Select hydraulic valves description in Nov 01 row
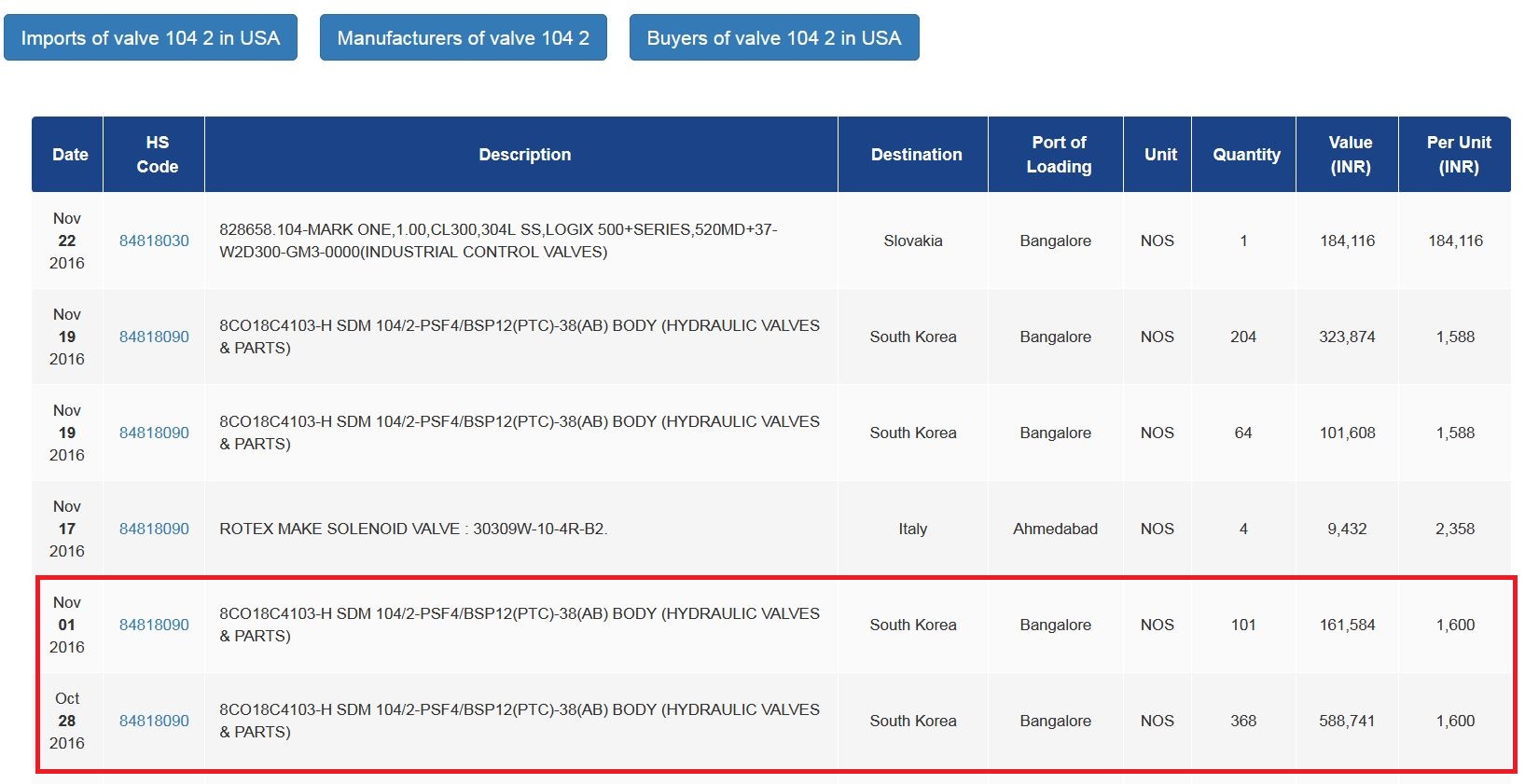This screenshot has height=784, width=1525. pyautogui.click(x=520, y=625)
